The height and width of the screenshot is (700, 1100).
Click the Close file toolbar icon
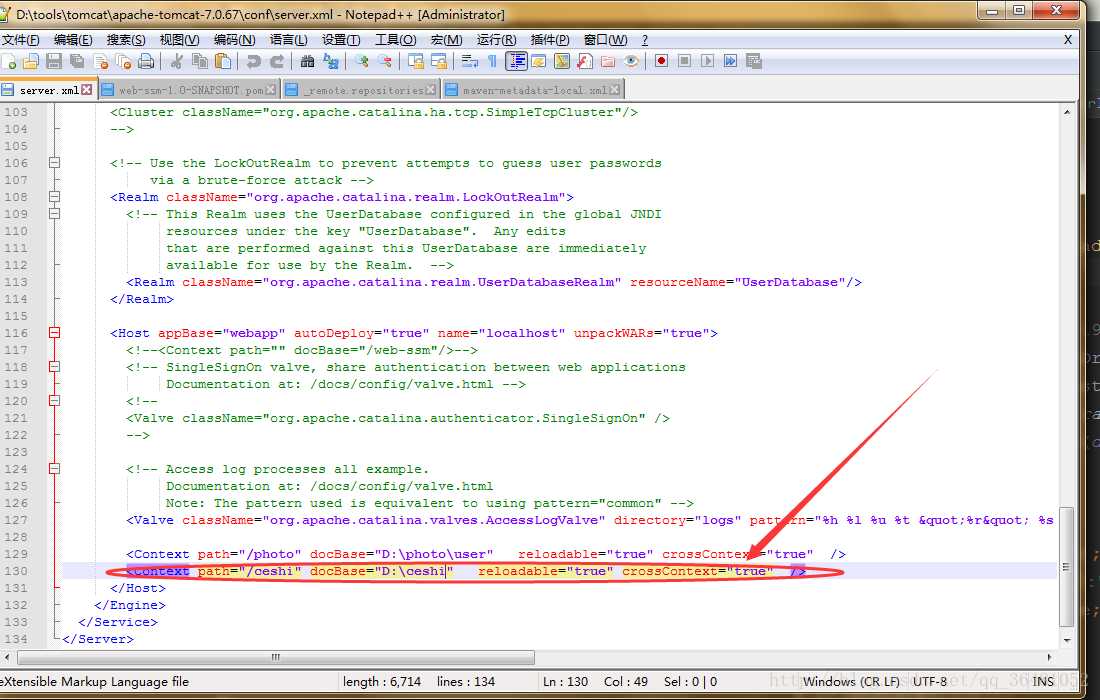100,62
